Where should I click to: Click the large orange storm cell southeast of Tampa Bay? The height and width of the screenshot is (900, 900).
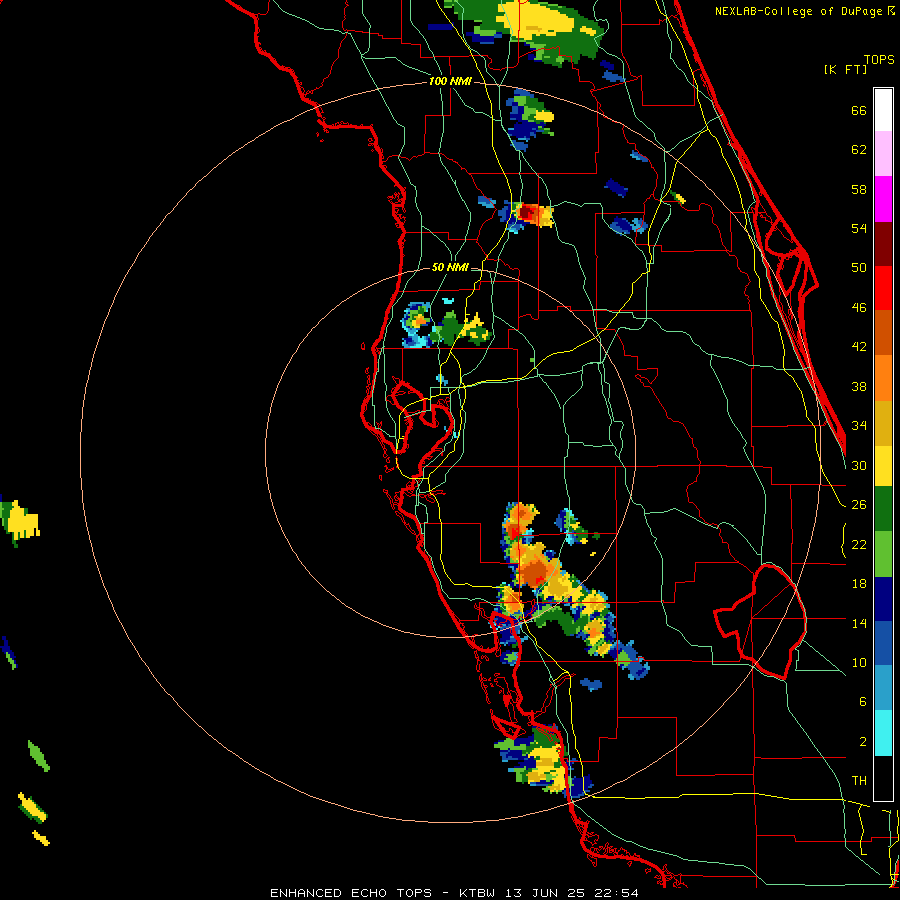click(533, 571)
